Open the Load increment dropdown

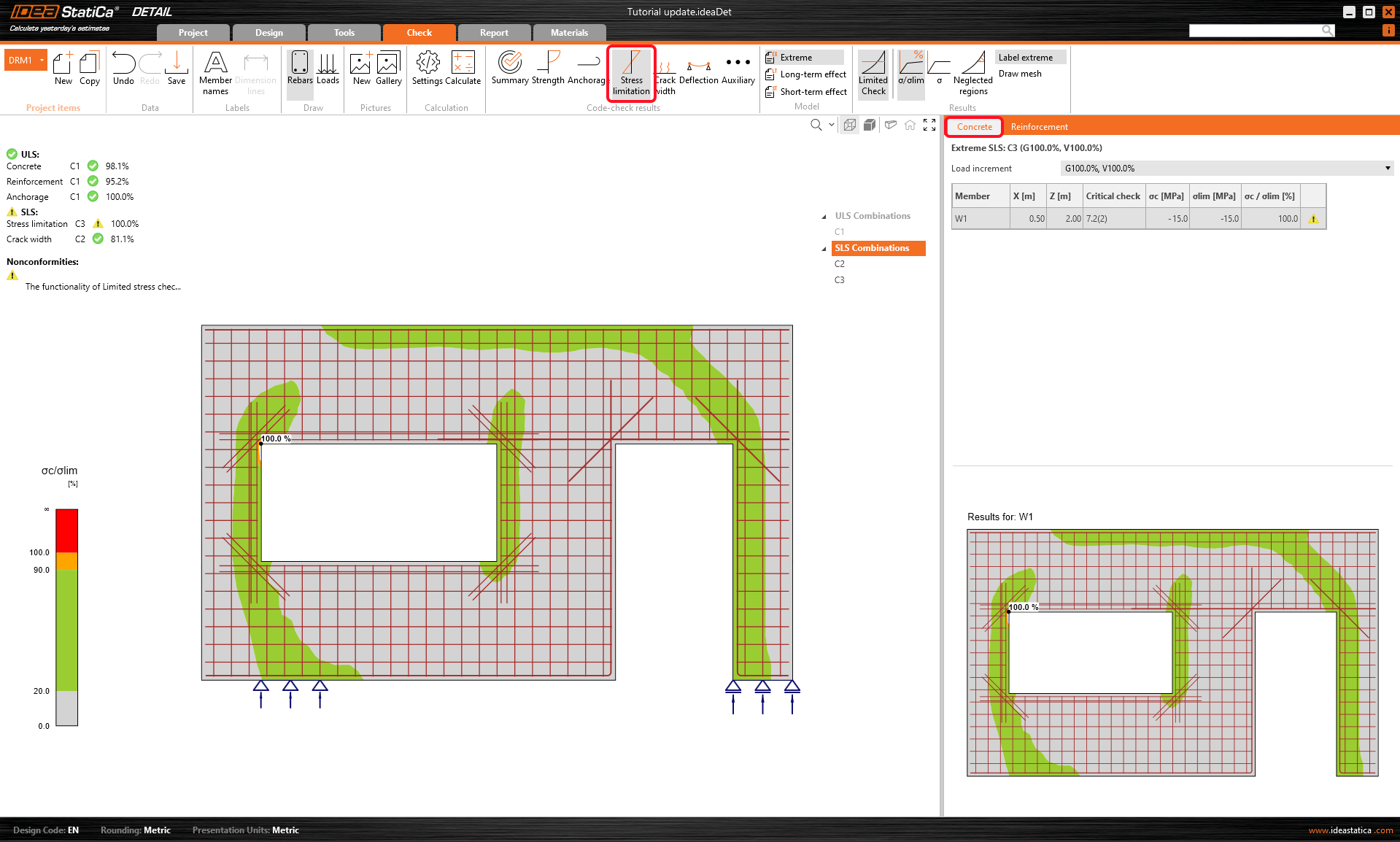pos(1387,169)
